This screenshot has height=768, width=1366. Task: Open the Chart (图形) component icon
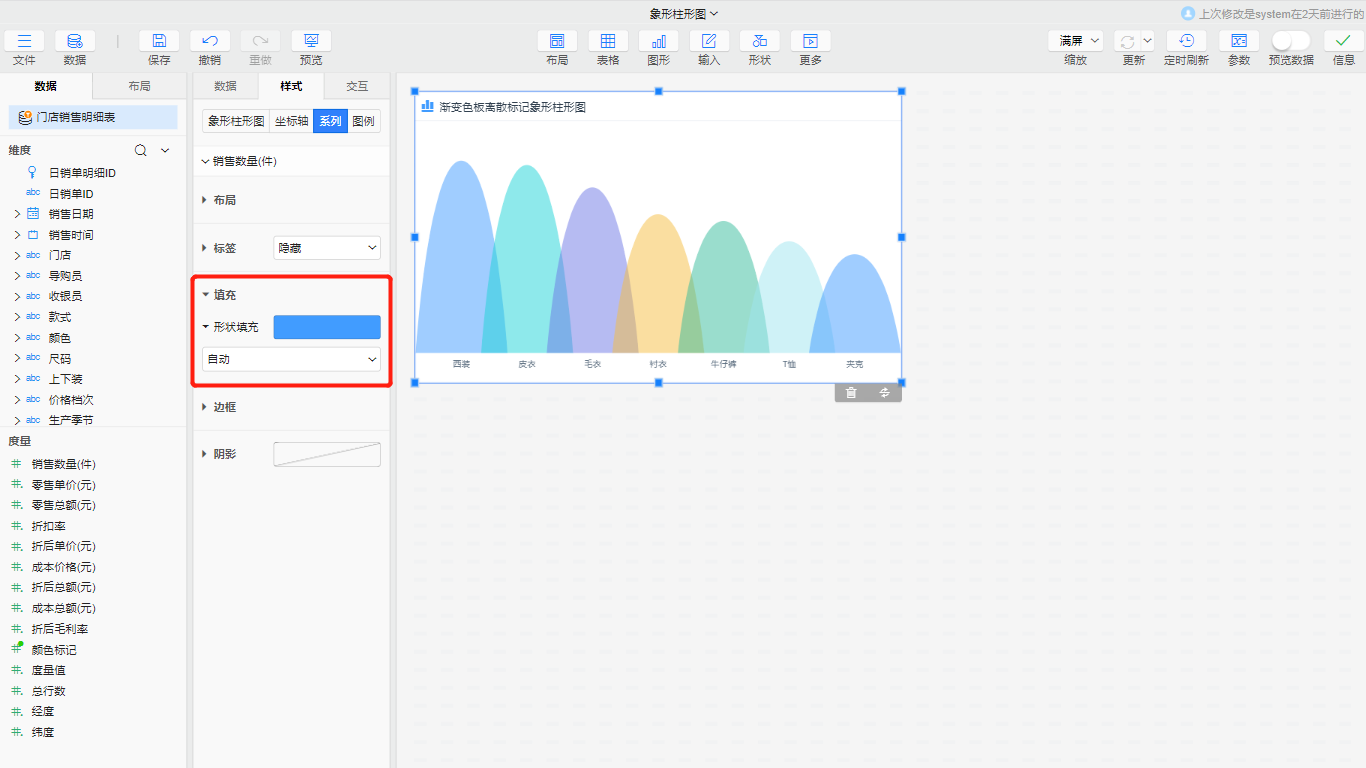click(659, 41)
